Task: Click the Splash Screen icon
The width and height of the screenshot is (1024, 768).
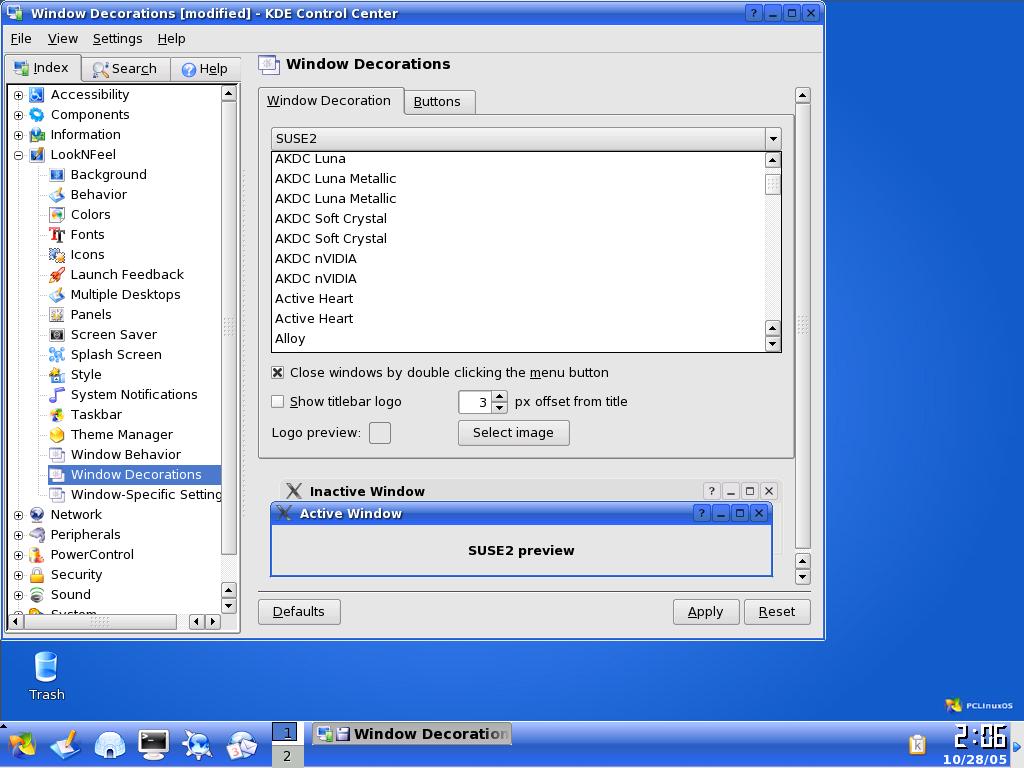Action: coord(57,355)
